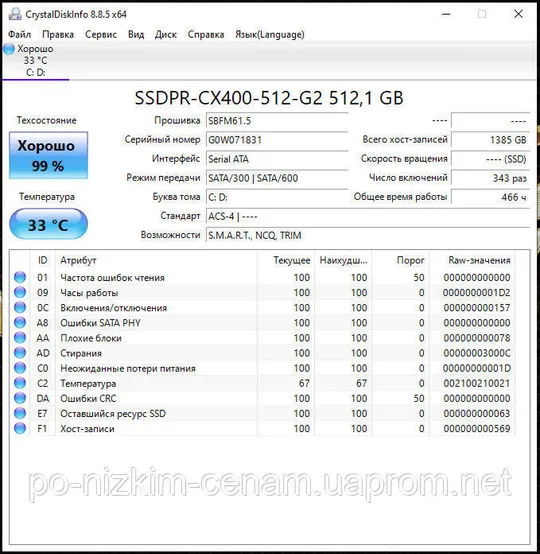The height and width of the screenshot is (554, 540).
Task: Click the drive letter field C: D:
Action: click(x=277, y=197)
